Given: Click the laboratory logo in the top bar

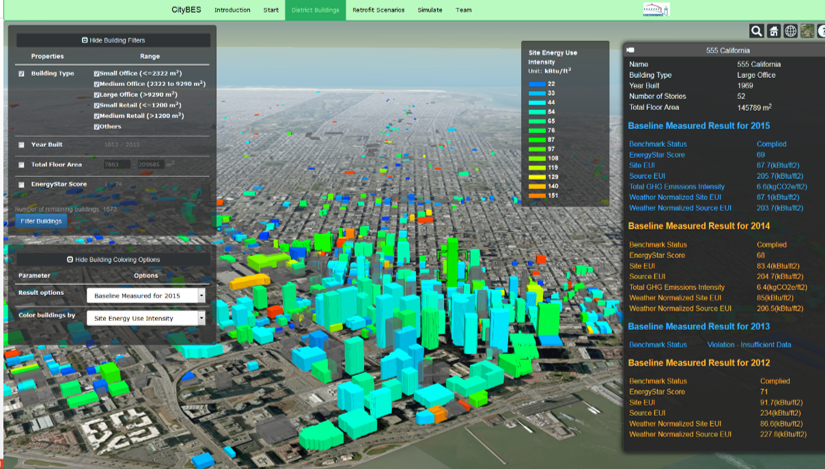Looking at the screenshot, I should coord(656,9).
